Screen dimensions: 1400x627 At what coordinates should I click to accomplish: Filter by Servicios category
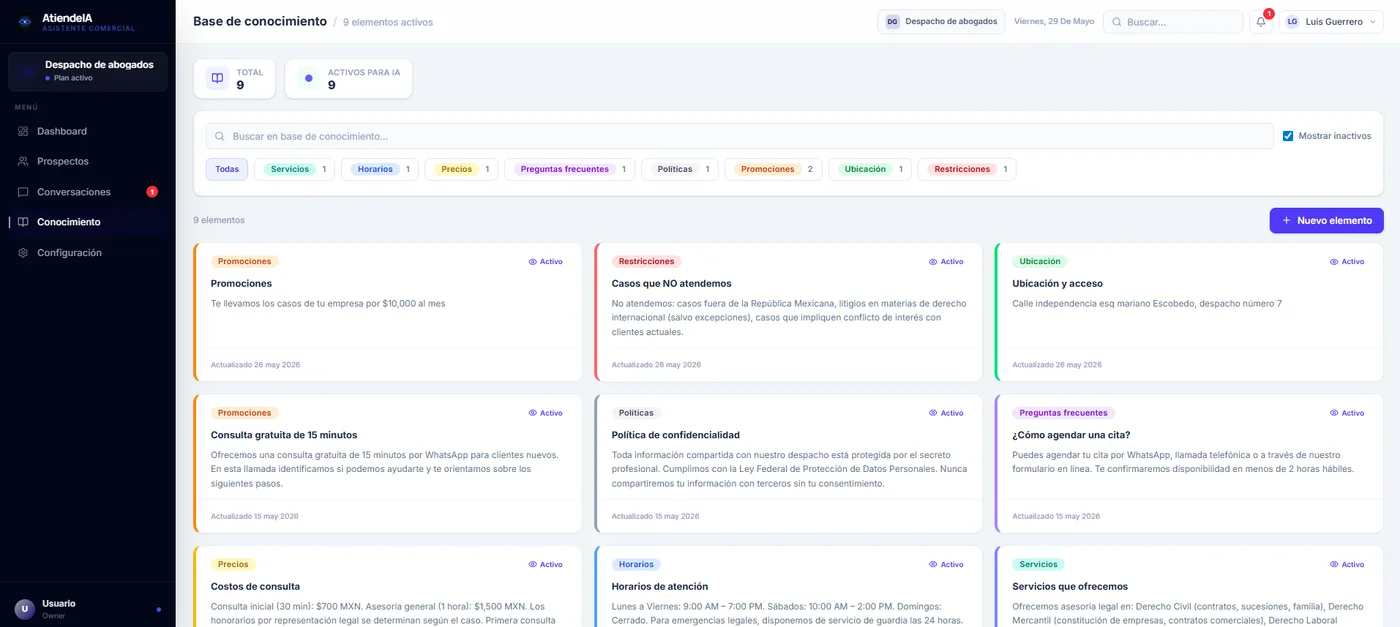click(x=295, y=169)
